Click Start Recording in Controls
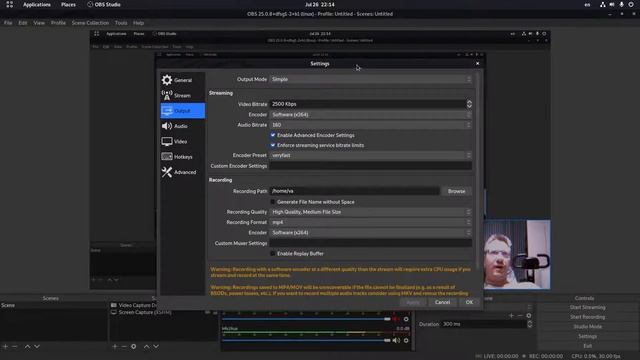640x360 pixels. pyautogui.click(x=587, y=317)
